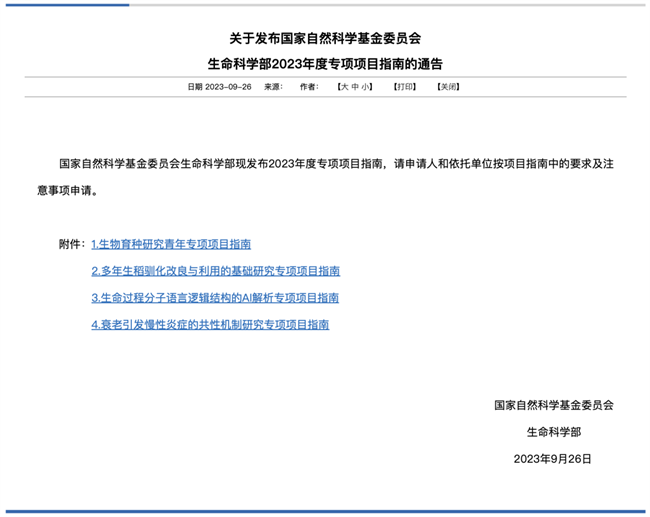This screenshot has height=517, width=650.
Task: Click the second title line 生命科学部2023年度专项项目指南的通告
Action: (x=325, y=65)
